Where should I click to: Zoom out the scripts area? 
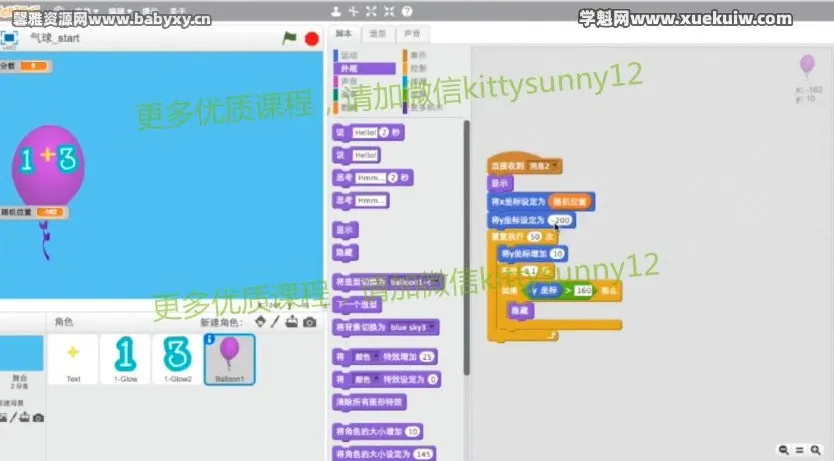(785, 450)
